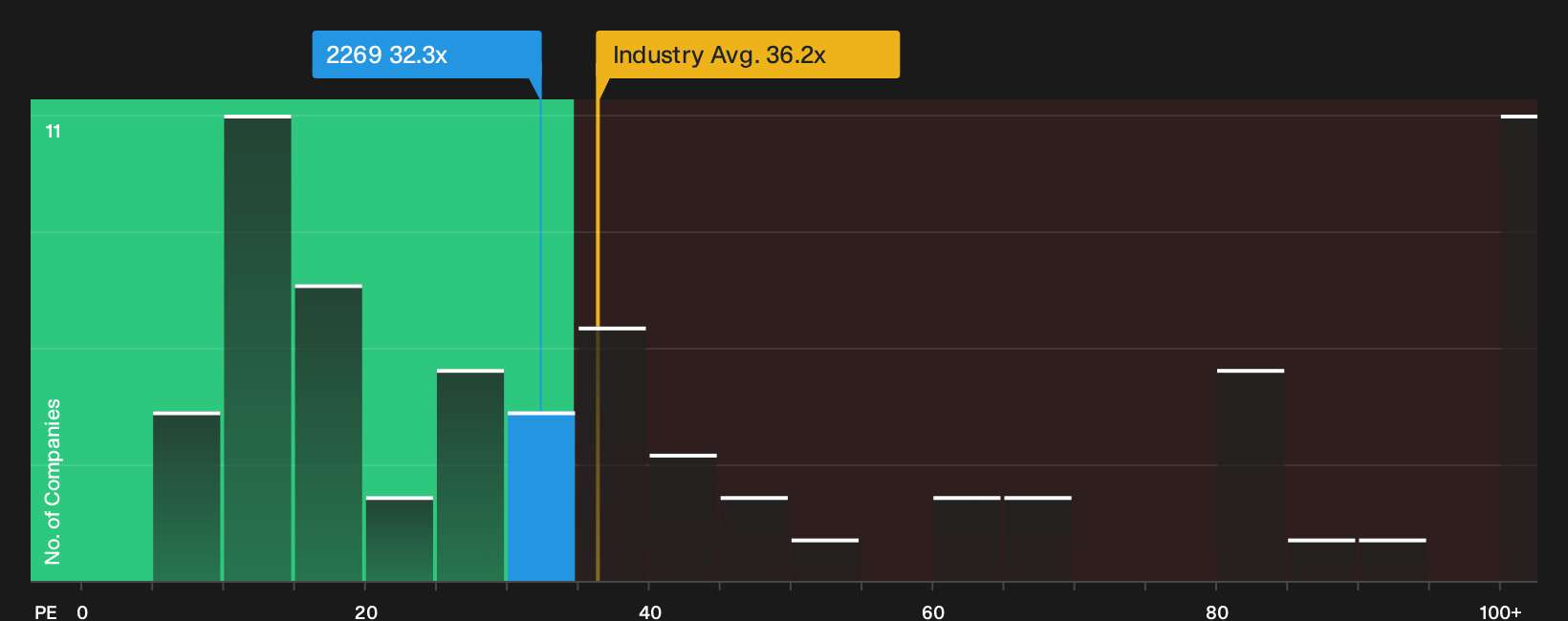Click the x-axis label 80

click(1216, 611)
